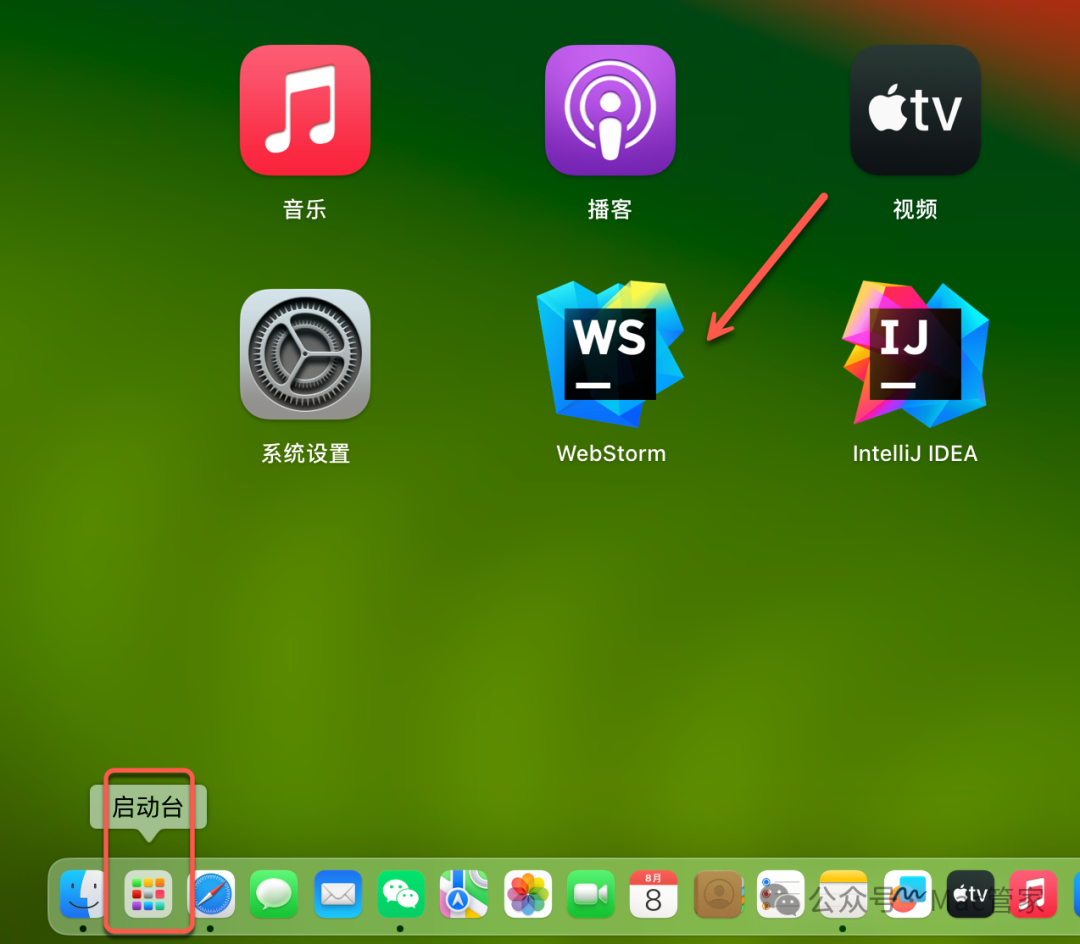Open Maps from the Dock
The width and height of the screenshot is (1080, 944).
[x=464, y=894]
